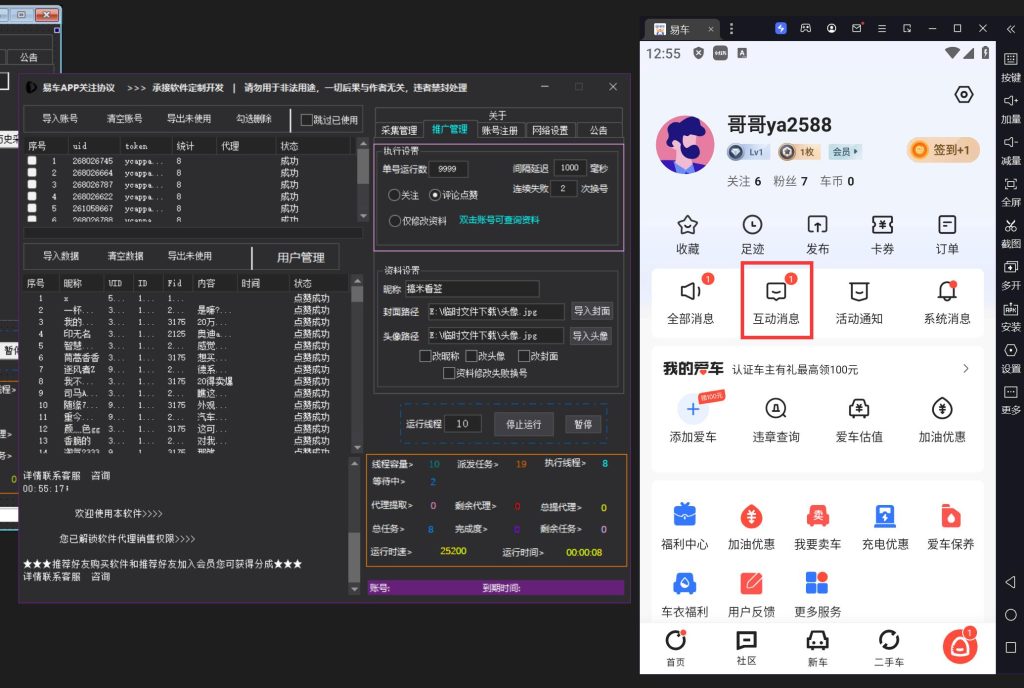This screenshot has height=688, width=1024.
Task: Tap the 足迹 history clock icon
Action: point(752,225)
